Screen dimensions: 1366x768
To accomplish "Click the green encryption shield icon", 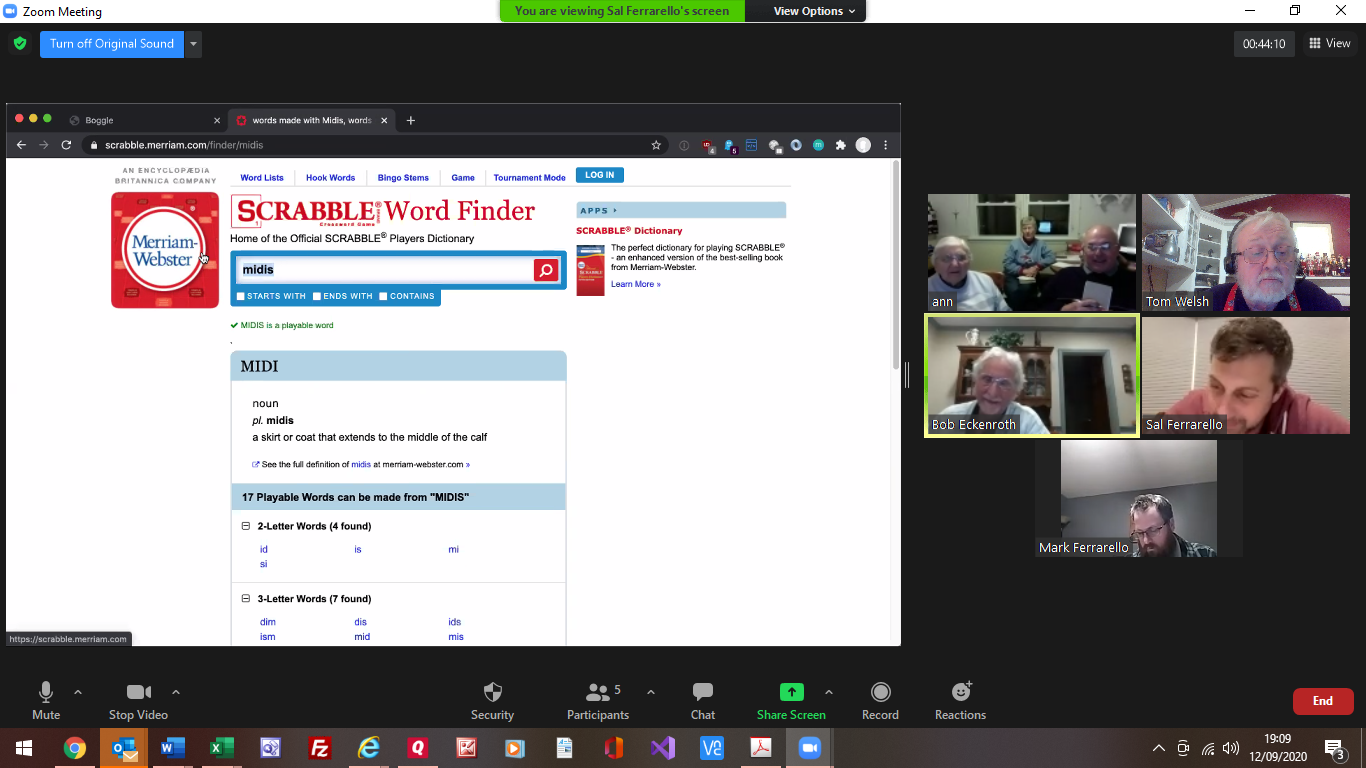I will (x=19, y=44).
